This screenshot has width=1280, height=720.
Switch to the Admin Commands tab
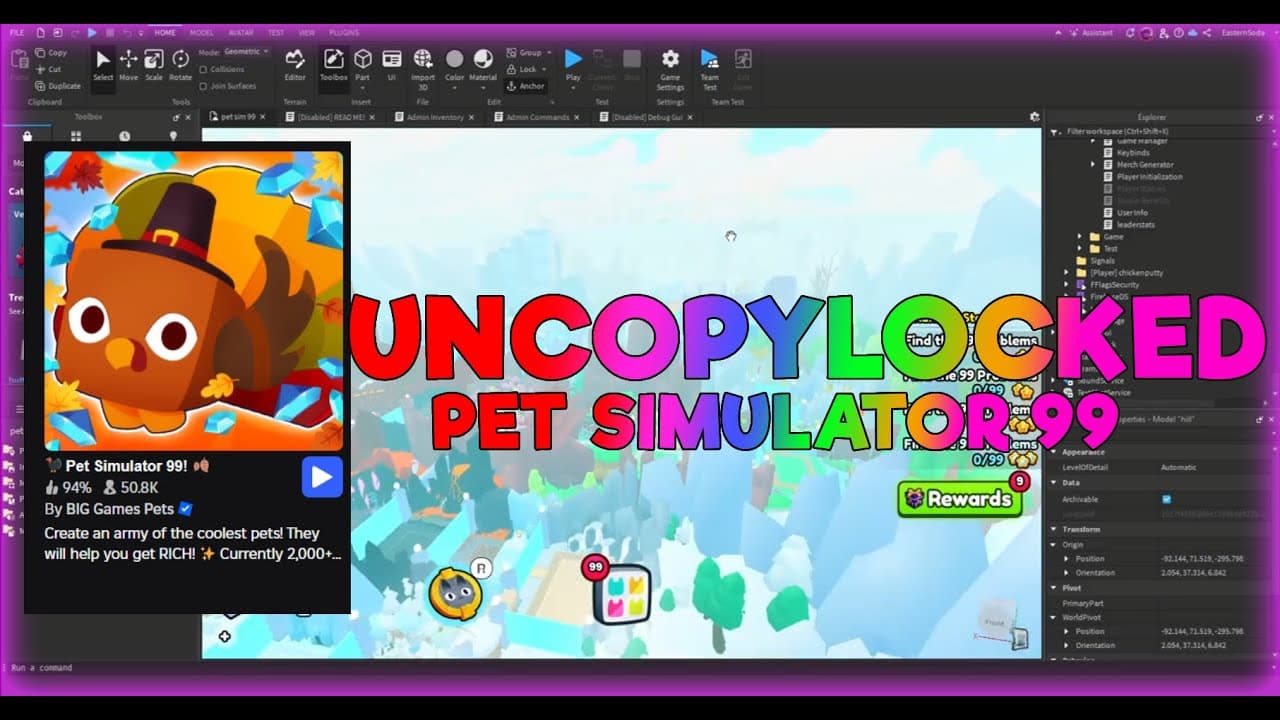(x=537, y=117)
